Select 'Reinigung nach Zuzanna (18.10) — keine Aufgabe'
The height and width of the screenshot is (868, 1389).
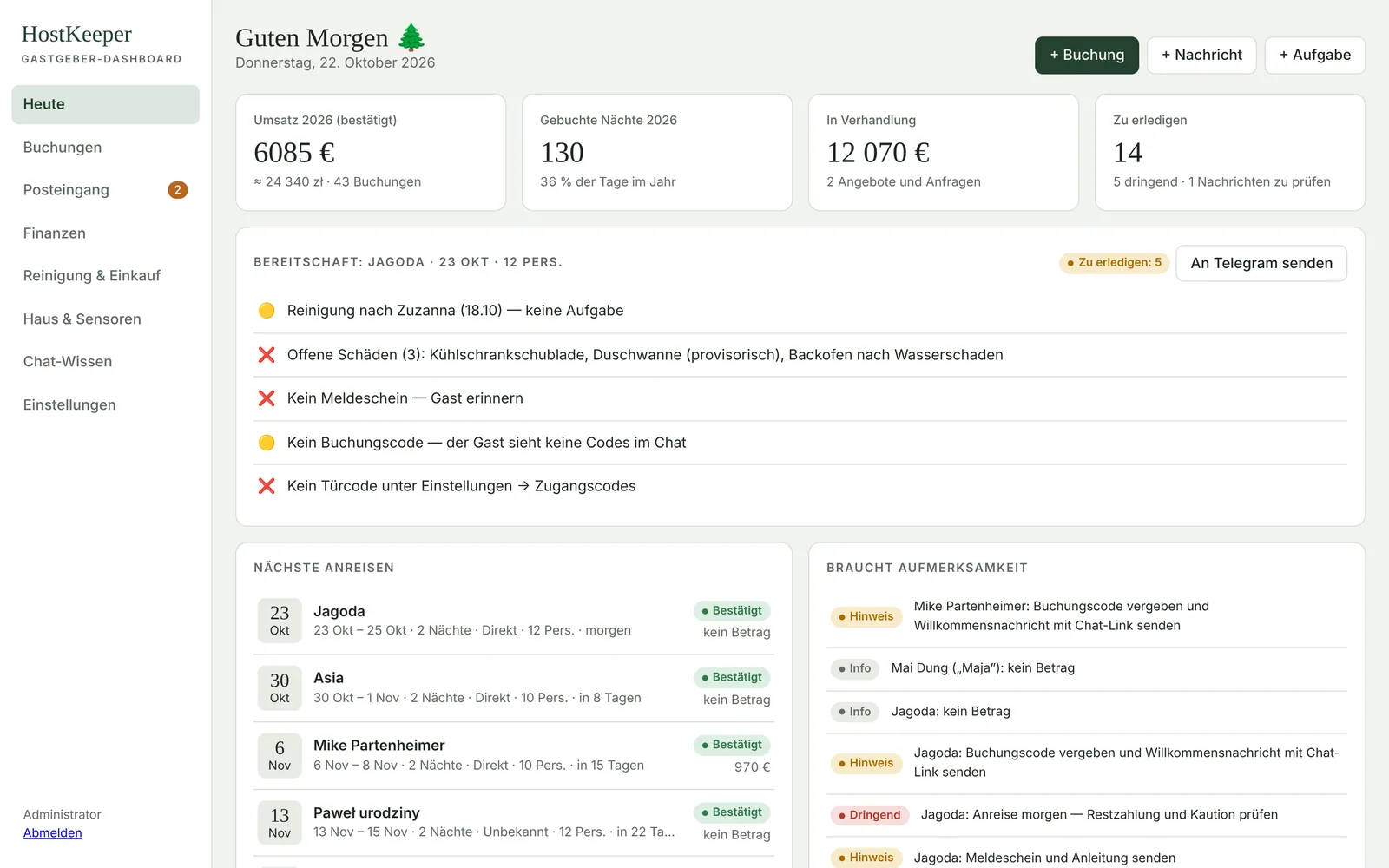455,311
